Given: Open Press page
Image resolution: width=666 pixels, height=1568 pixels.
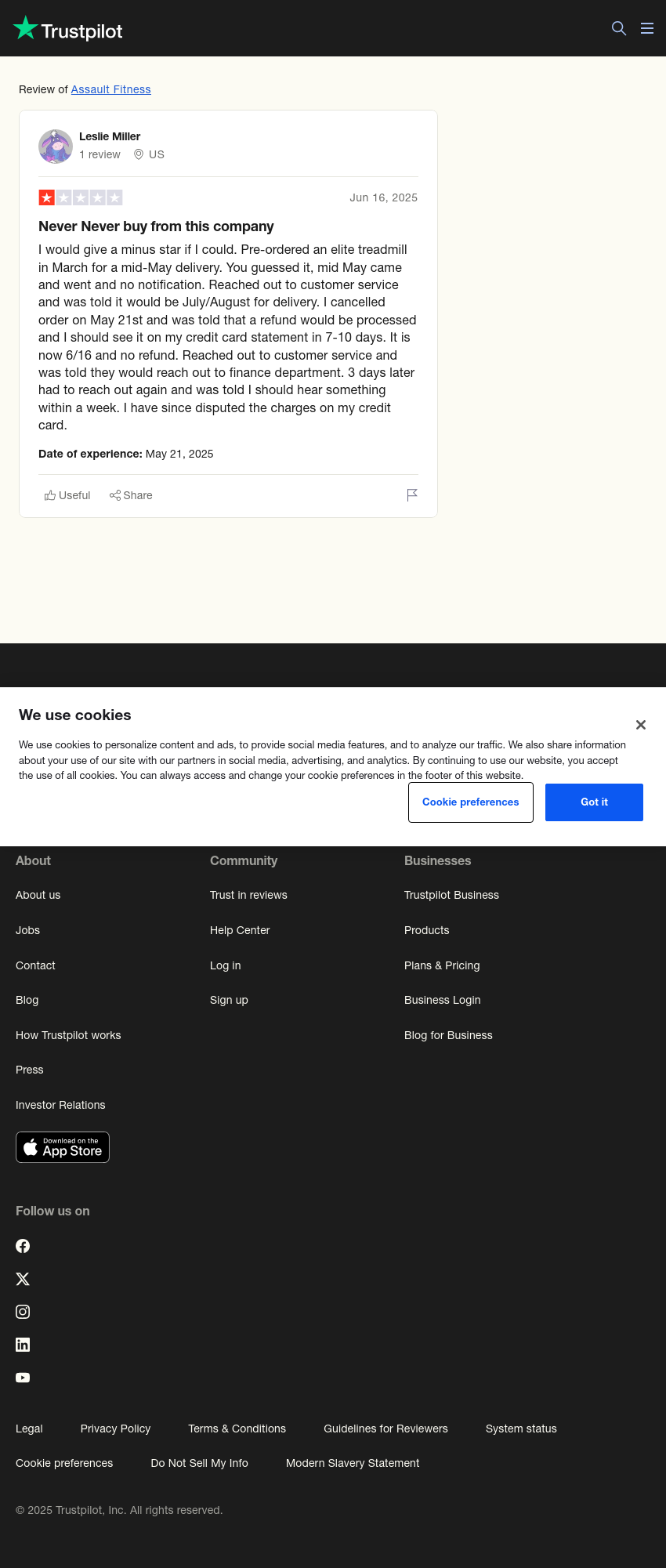Looking at the screenshot, I should point(30,1070).
